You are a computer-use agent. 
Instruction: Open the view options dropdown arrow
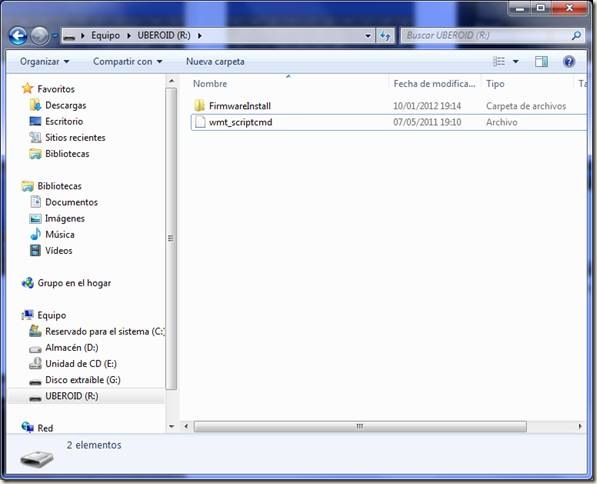click(516, 61)
